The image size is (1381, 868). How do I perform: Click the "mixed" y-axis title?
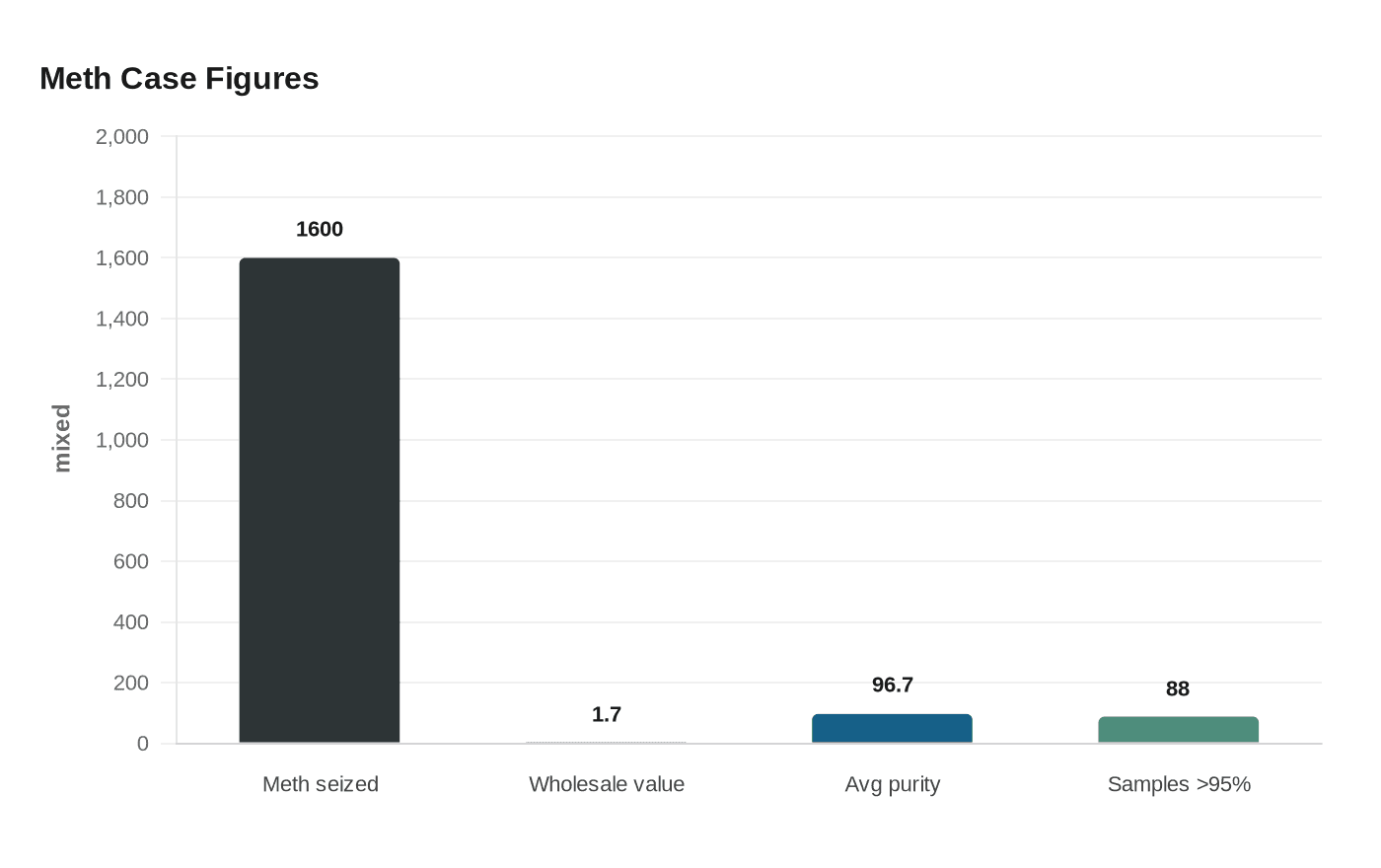coord(62,438)
